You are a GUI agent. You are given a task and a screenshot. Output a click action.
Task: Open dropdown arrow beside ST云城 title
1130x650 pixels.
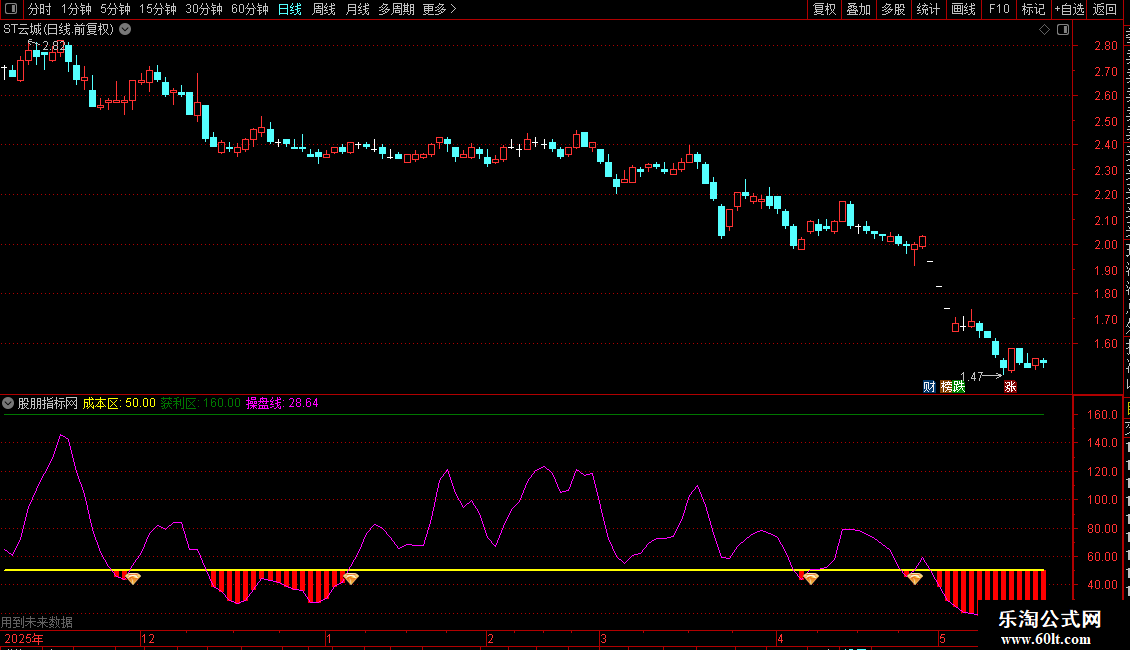coord(125,30)
